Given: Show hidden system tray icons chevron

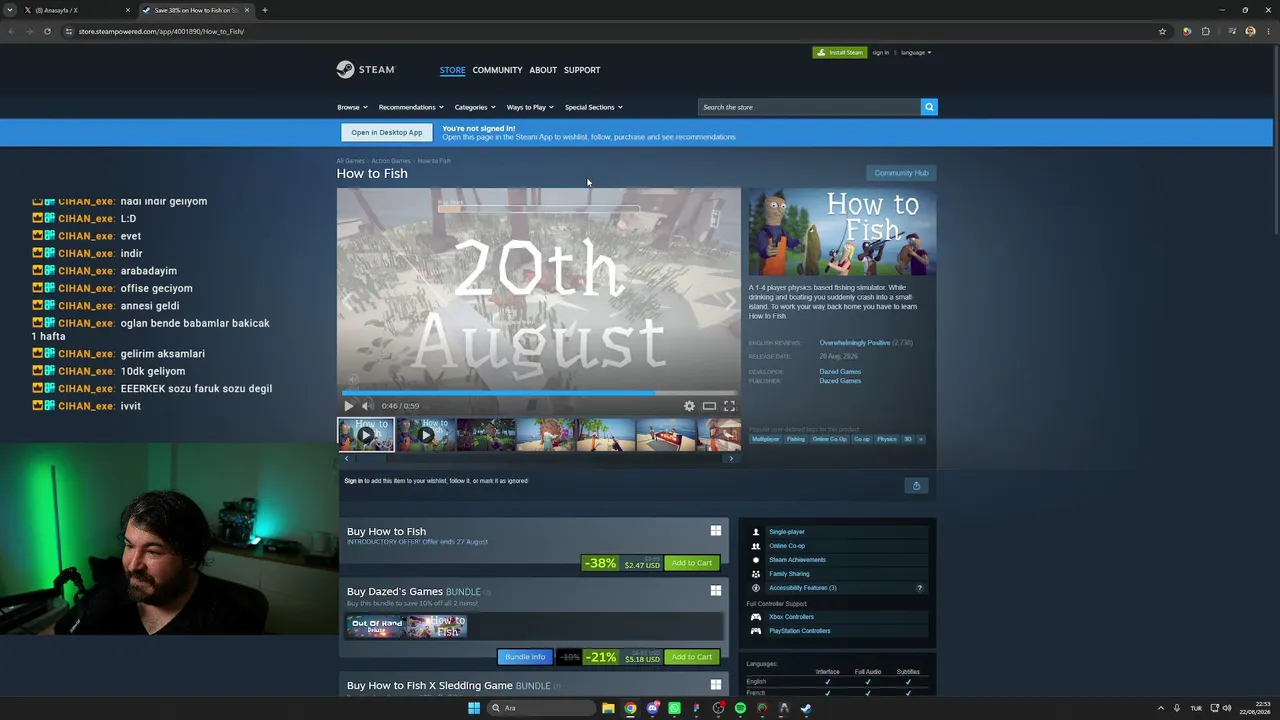Looking at the screenshot, I should [1160, 708].
